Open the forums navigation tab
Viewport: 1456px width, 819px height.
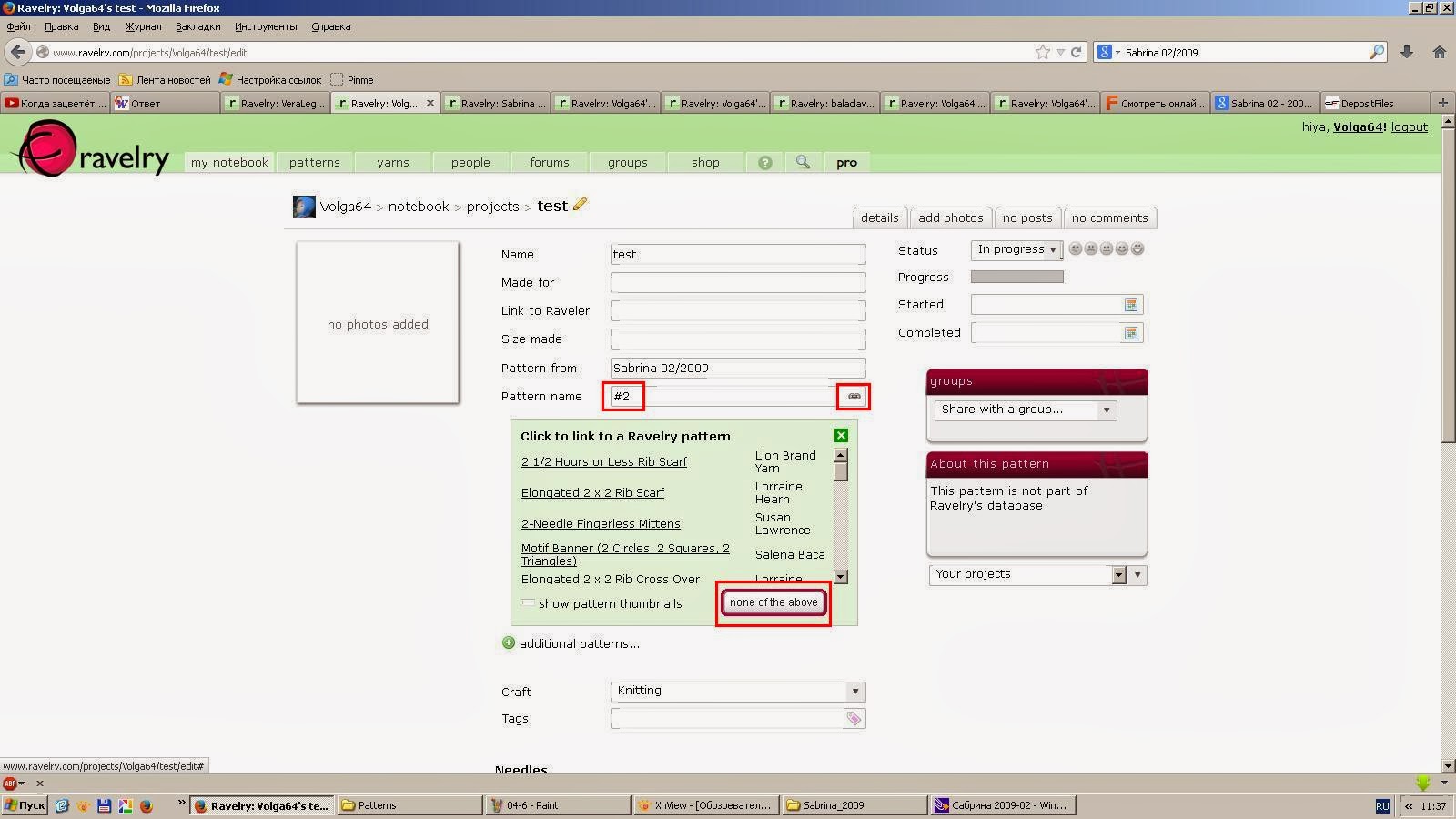click(550, 162)
